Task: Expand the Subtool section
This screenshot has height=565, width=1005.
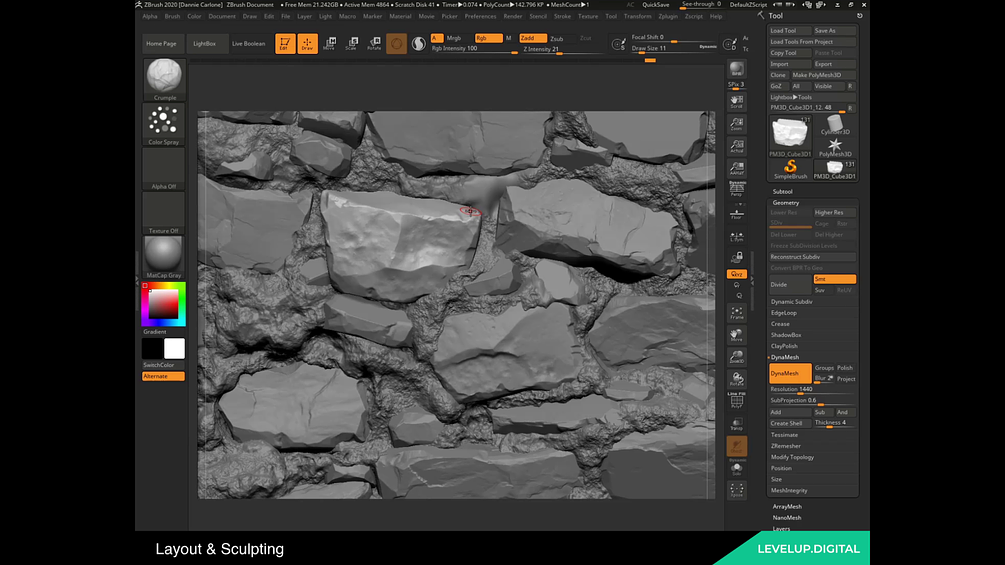Action: click(x=782, y=192)
